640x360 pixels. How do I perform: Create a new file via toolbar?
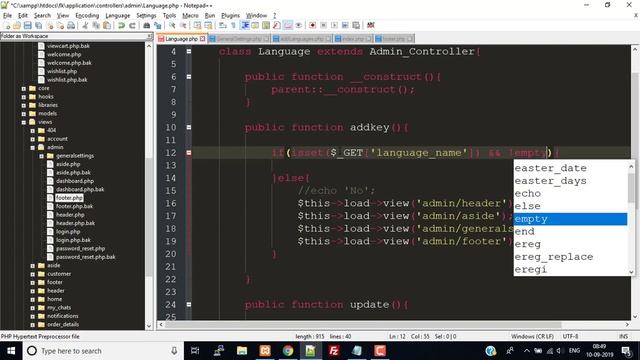7,25
